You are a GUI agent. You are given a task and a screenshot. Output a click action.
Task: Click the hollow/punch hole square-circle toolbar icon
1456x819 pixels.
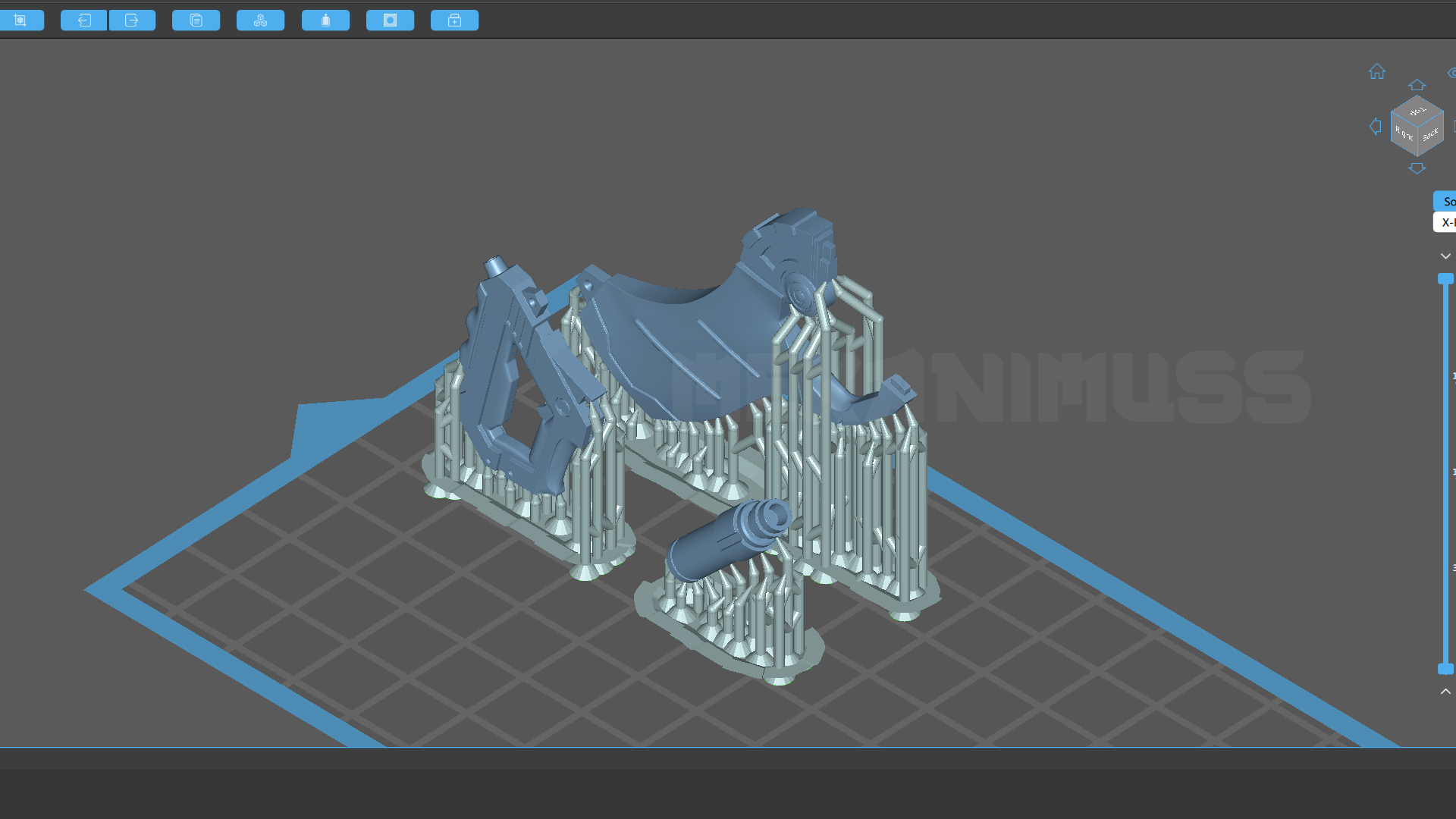click(390, 20)
